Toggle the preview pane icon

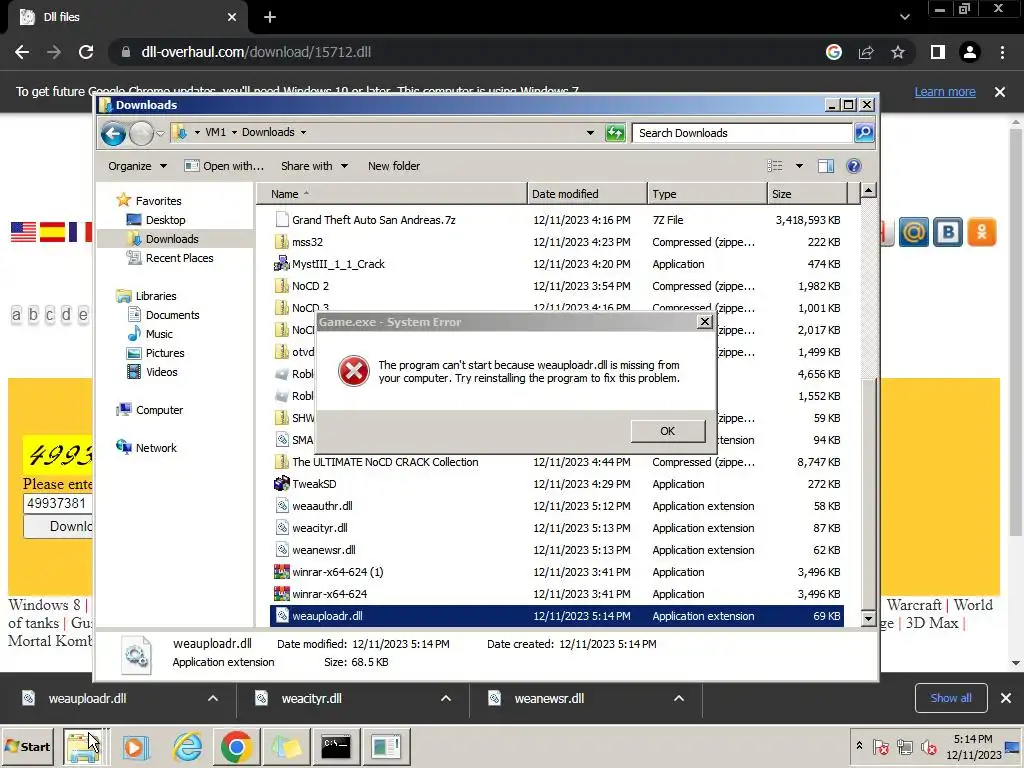point(826,166)
